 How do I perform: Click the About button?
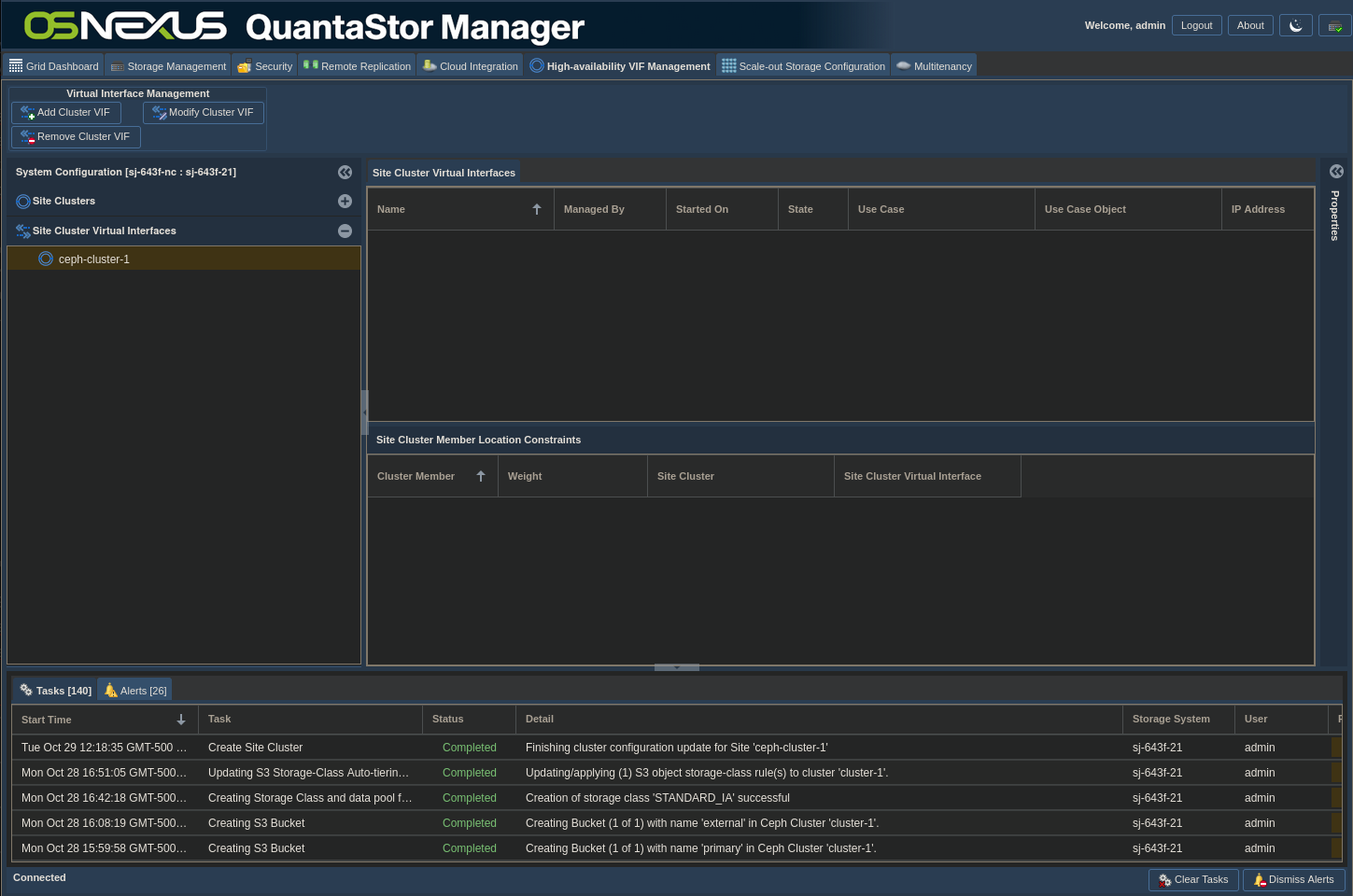coord(1250,26)
